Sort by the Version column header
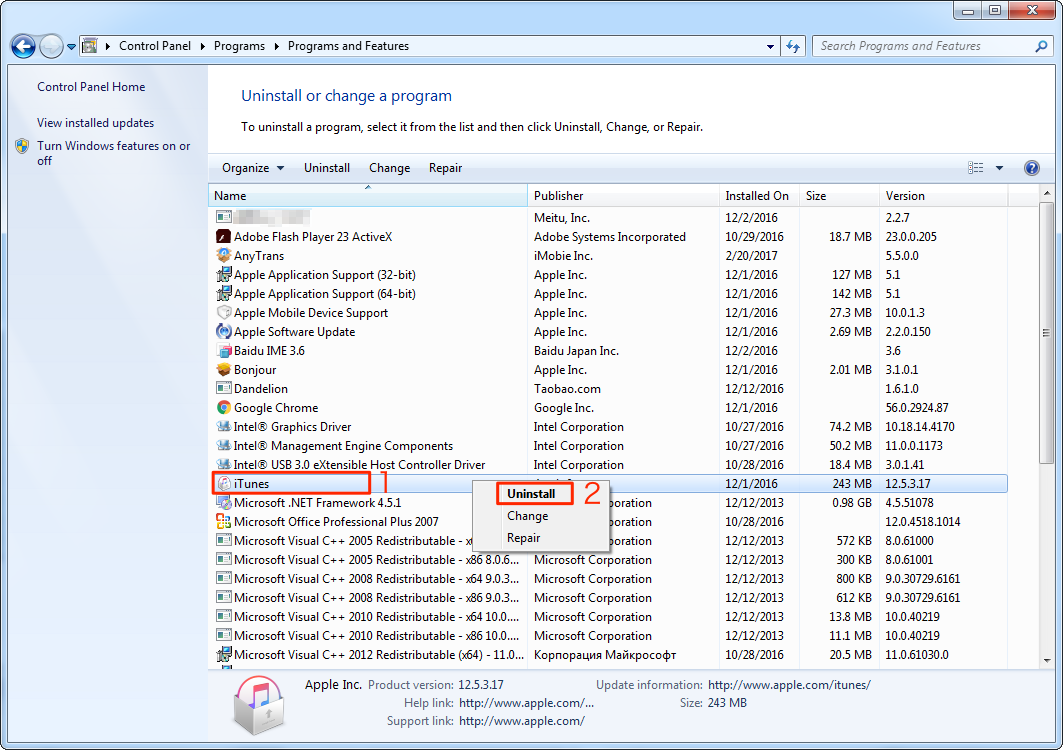 click(x=944, y=195)
